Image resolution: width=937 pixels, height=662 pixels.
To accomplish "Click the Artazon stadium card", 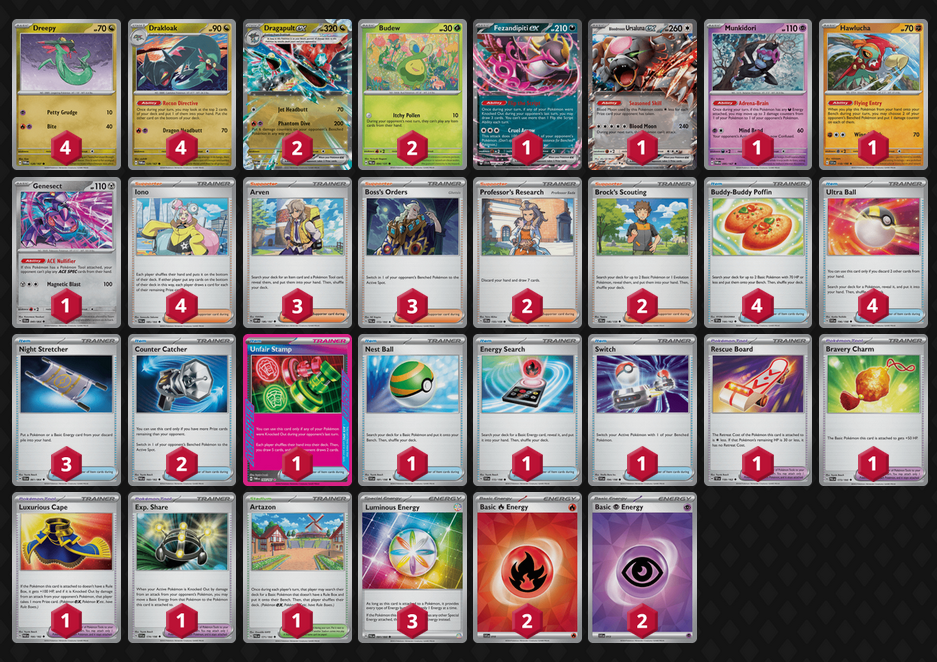I will point(297,568).
